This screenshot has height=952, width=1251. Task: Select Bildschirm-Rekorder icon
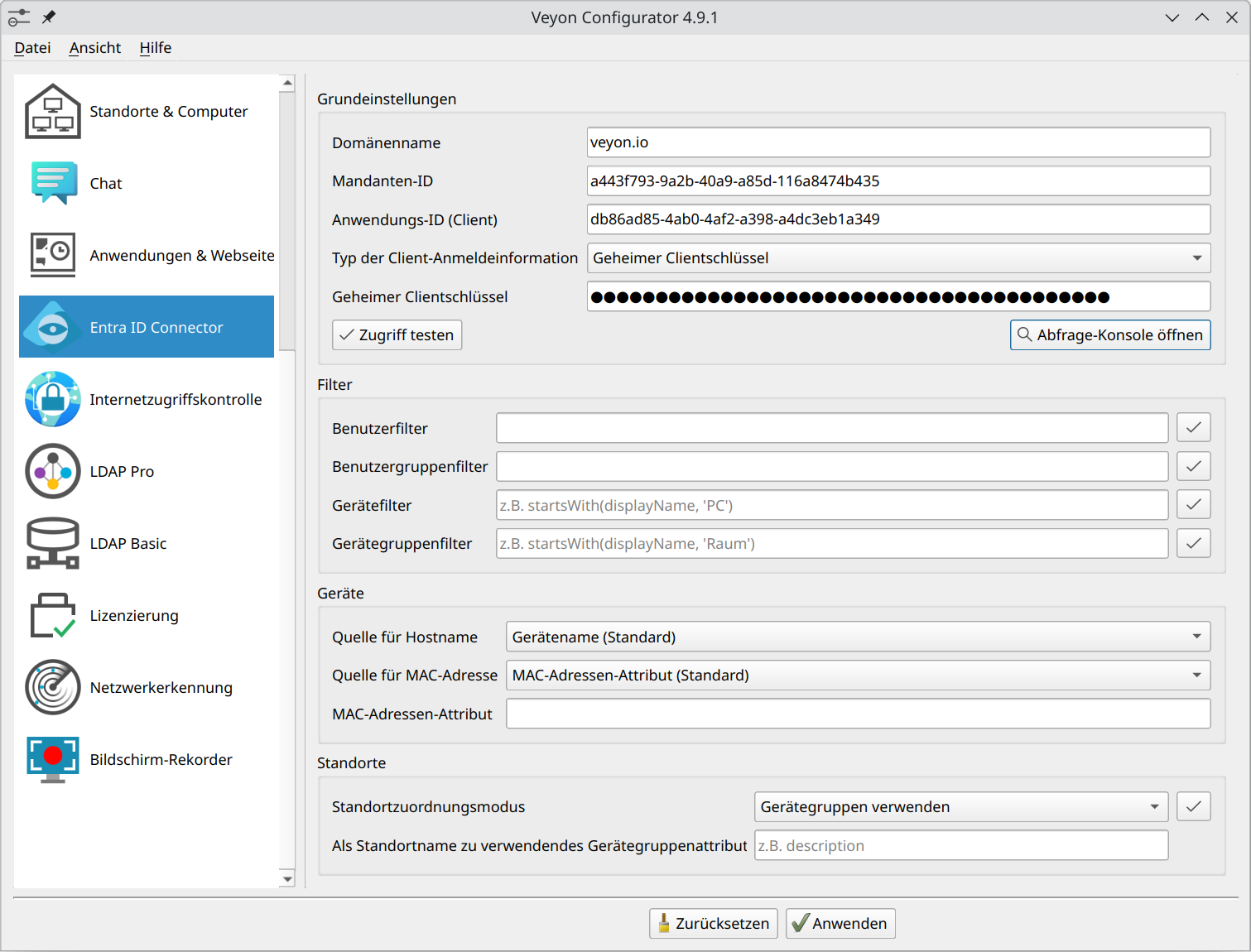[x=53, y=760]
